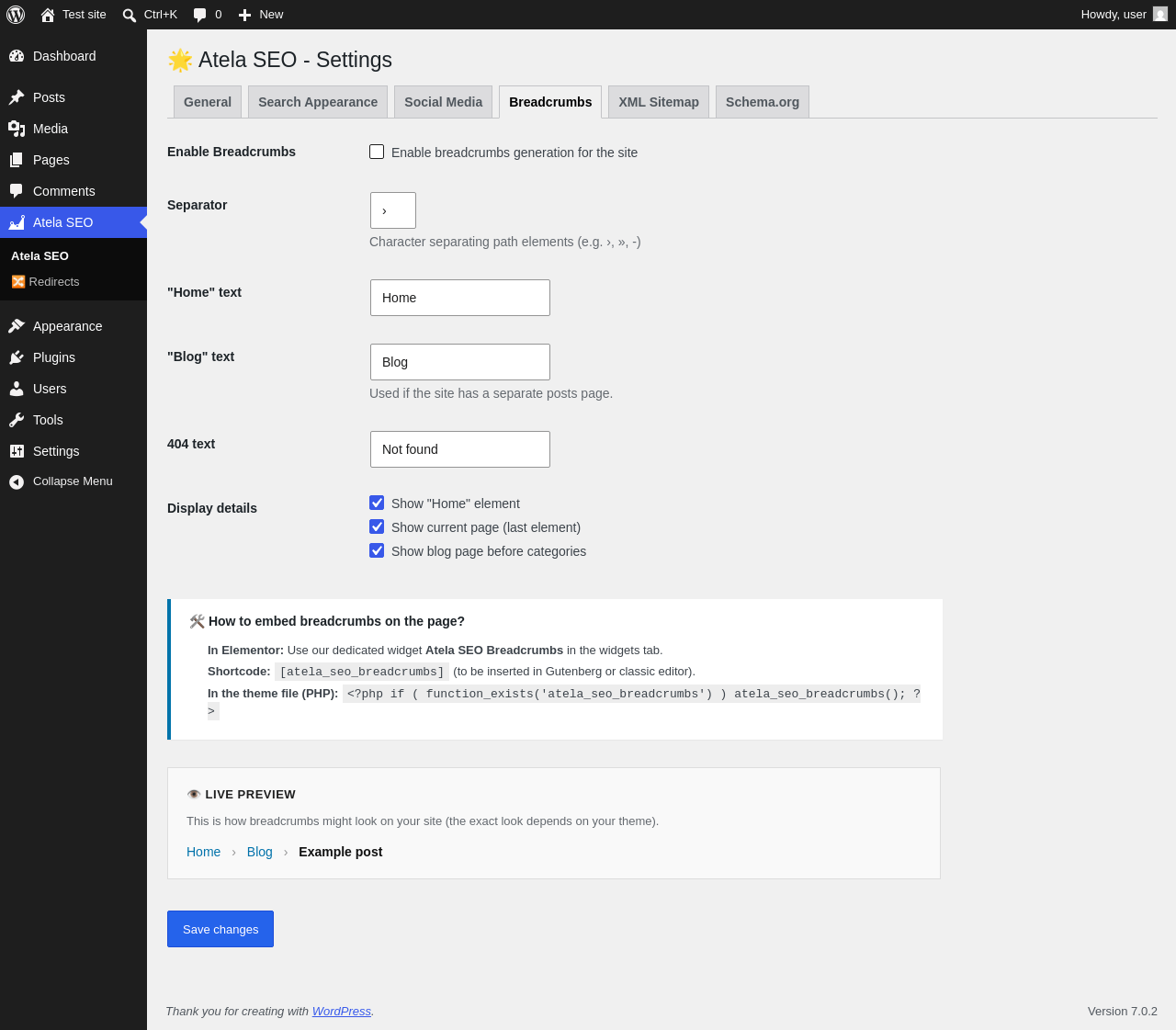Open Posts menu item

click(73, 97)
